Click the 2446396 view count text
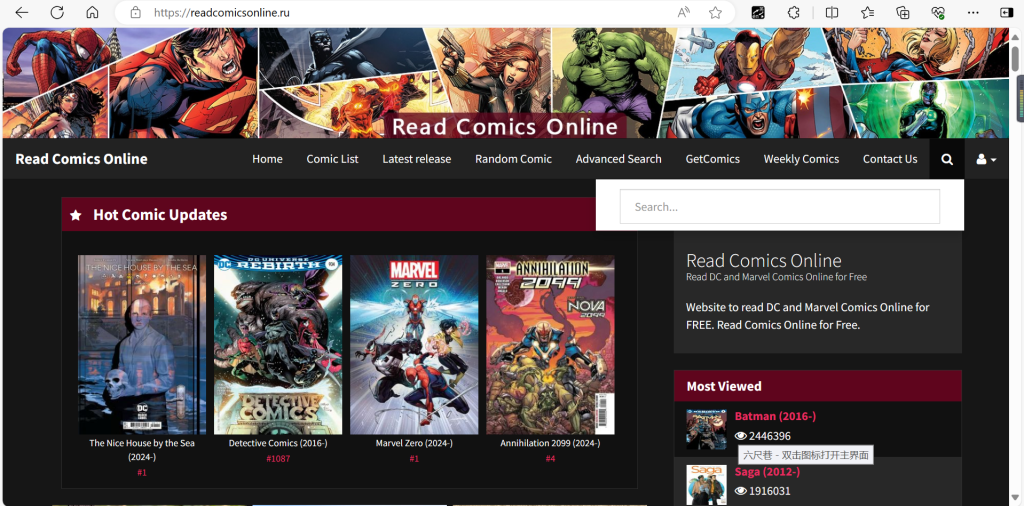The width and height of the screenshot is (1024, 506). [x=770, y=436]
